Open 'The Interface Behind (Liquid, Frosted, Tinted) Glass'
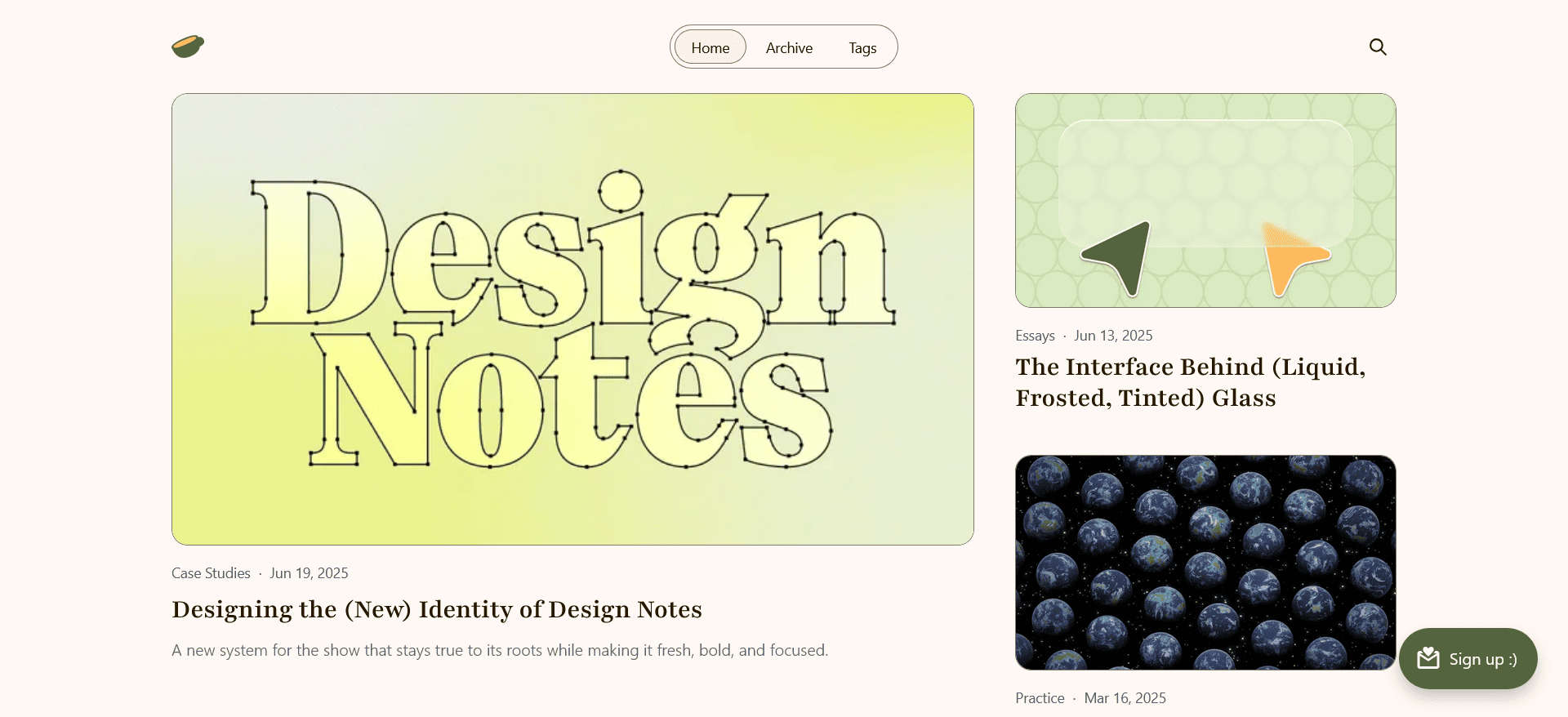1568x717 pixels. point(1190,382)
